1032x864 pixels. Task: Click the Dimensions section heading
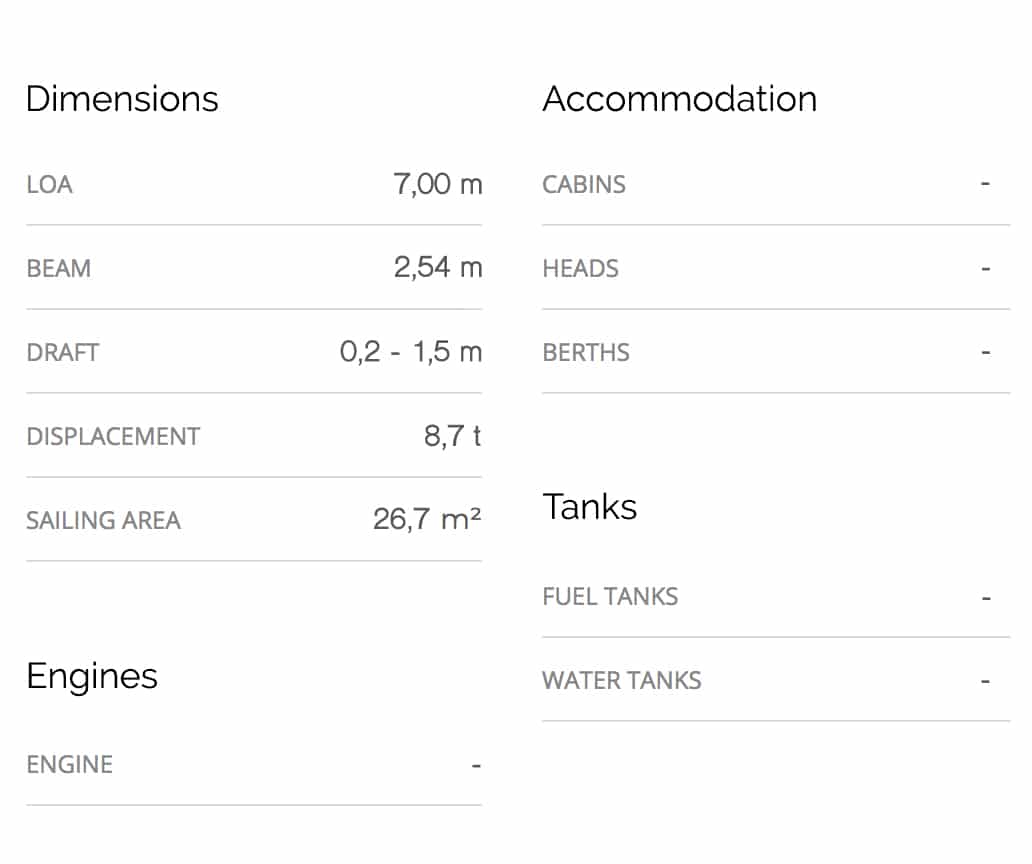(122, 99)
